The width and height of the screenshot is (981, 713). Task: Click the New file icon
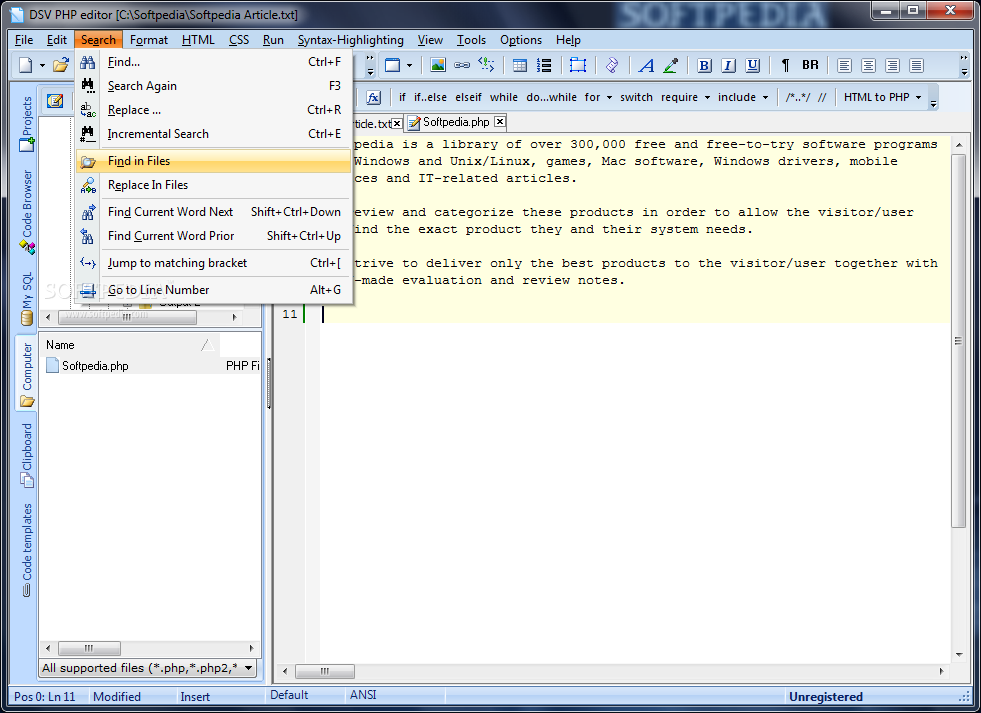coord(26,65)
